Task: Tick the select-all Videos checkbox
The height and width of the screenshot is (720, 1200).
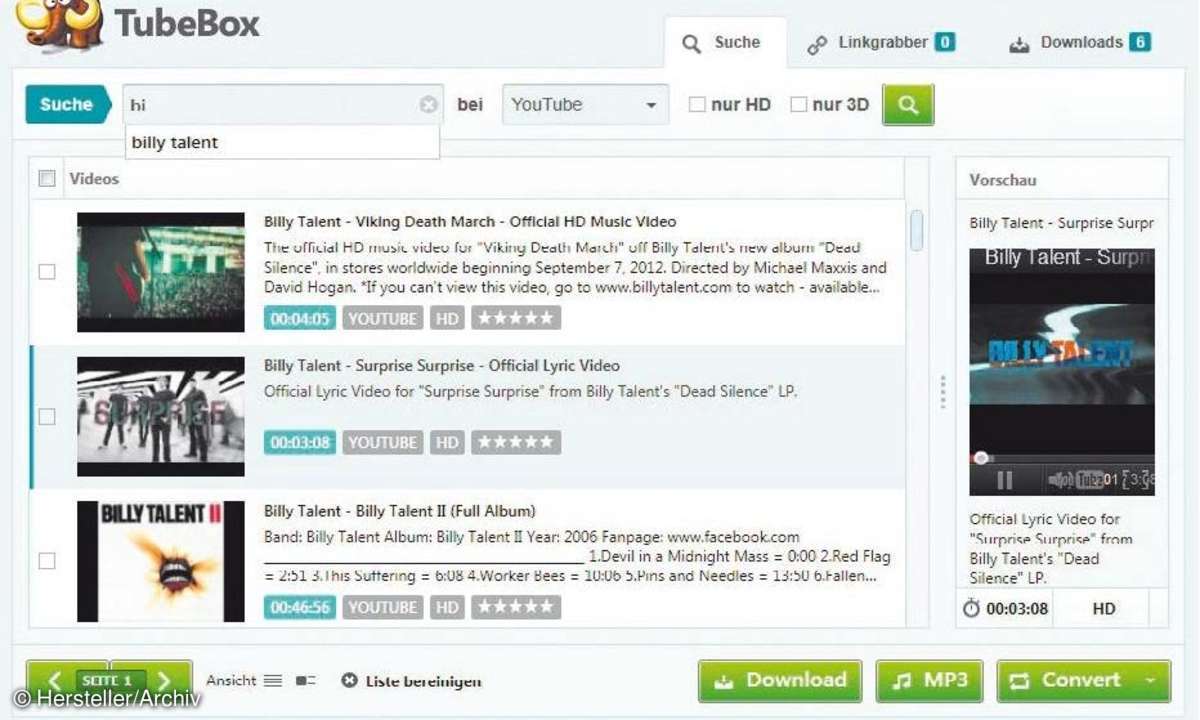Action: coord(47,178)
